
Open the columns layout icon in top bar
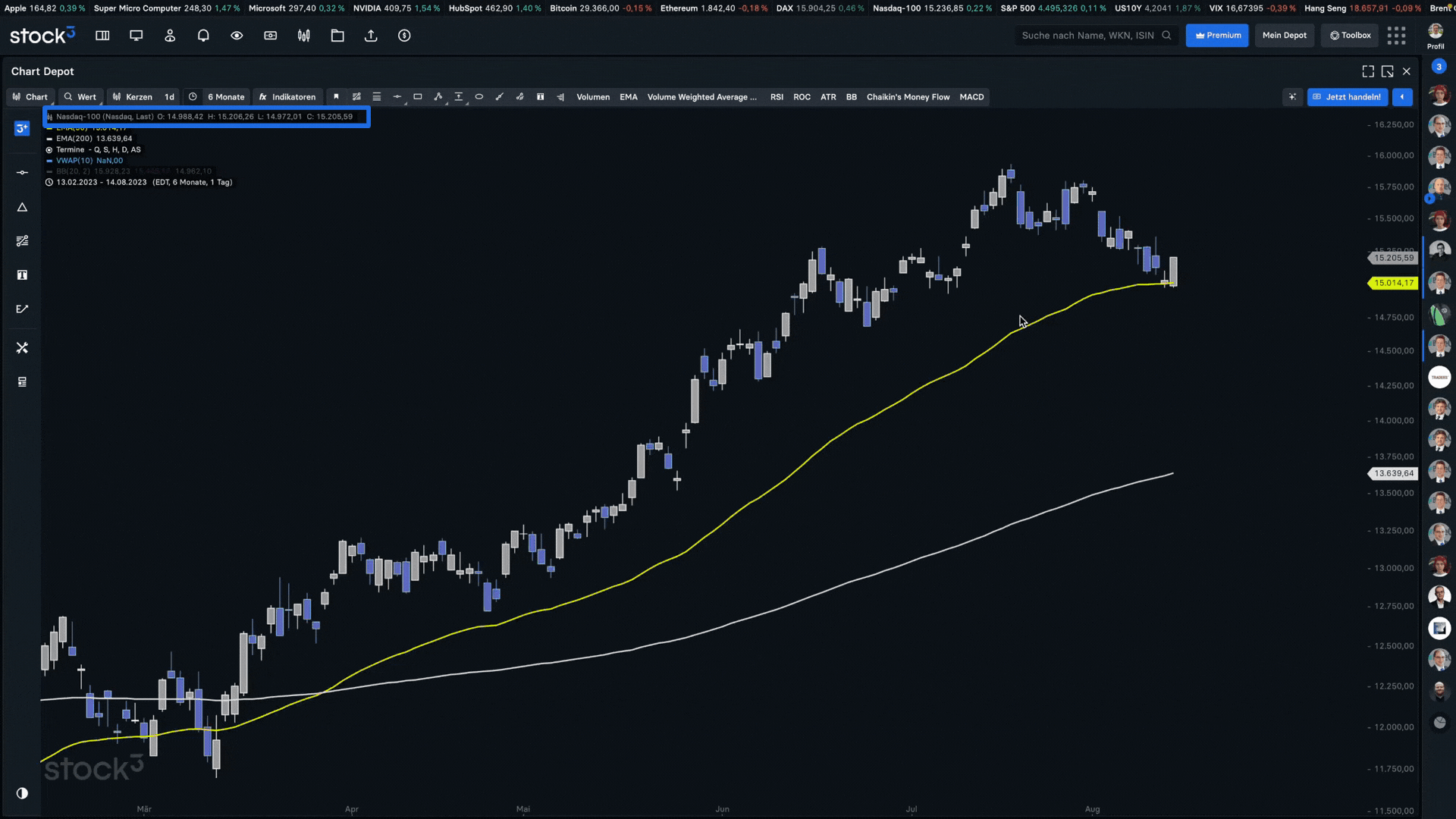102,36
